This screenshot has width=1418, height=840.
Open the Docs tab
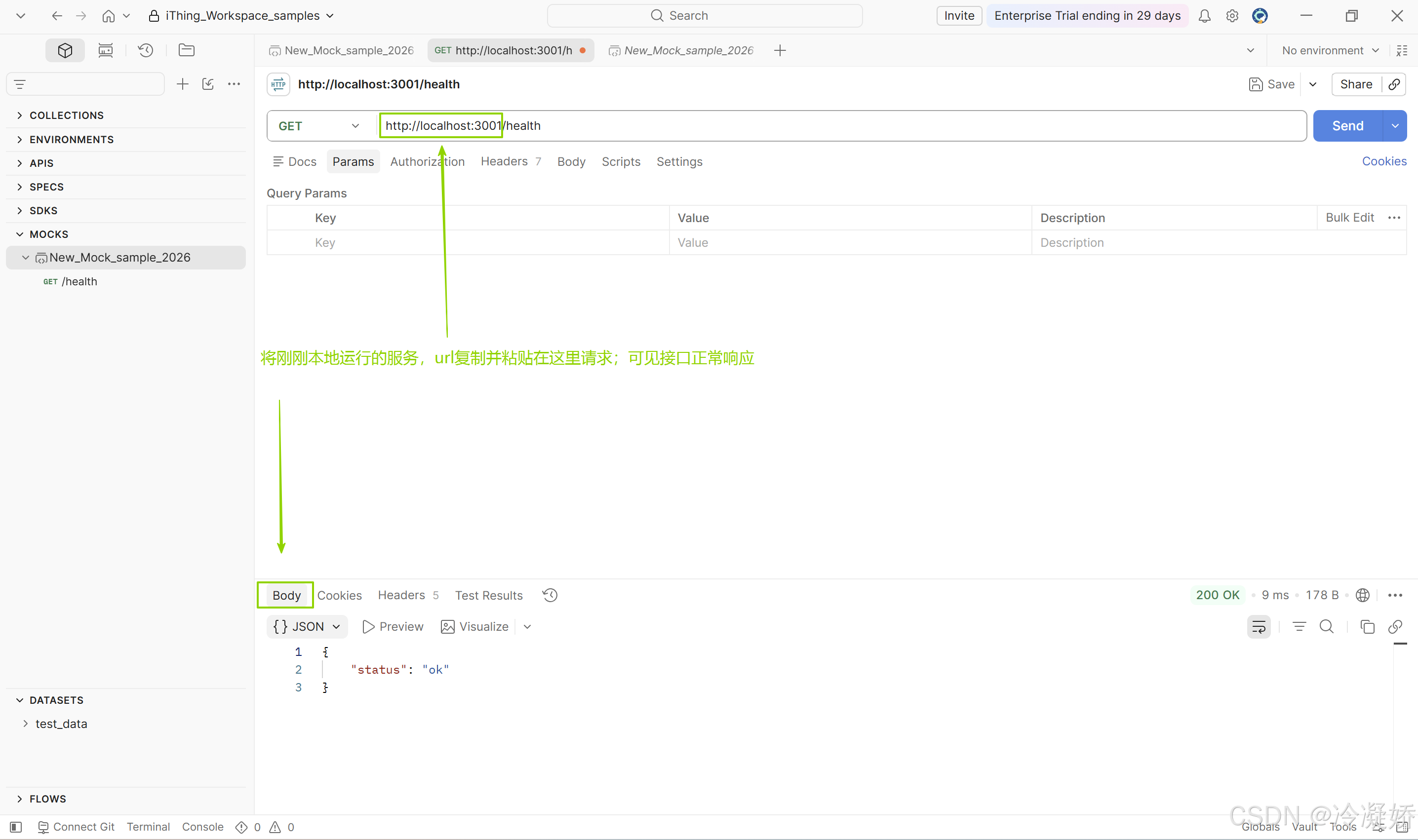pyautogui.click(x=294, y=162)
